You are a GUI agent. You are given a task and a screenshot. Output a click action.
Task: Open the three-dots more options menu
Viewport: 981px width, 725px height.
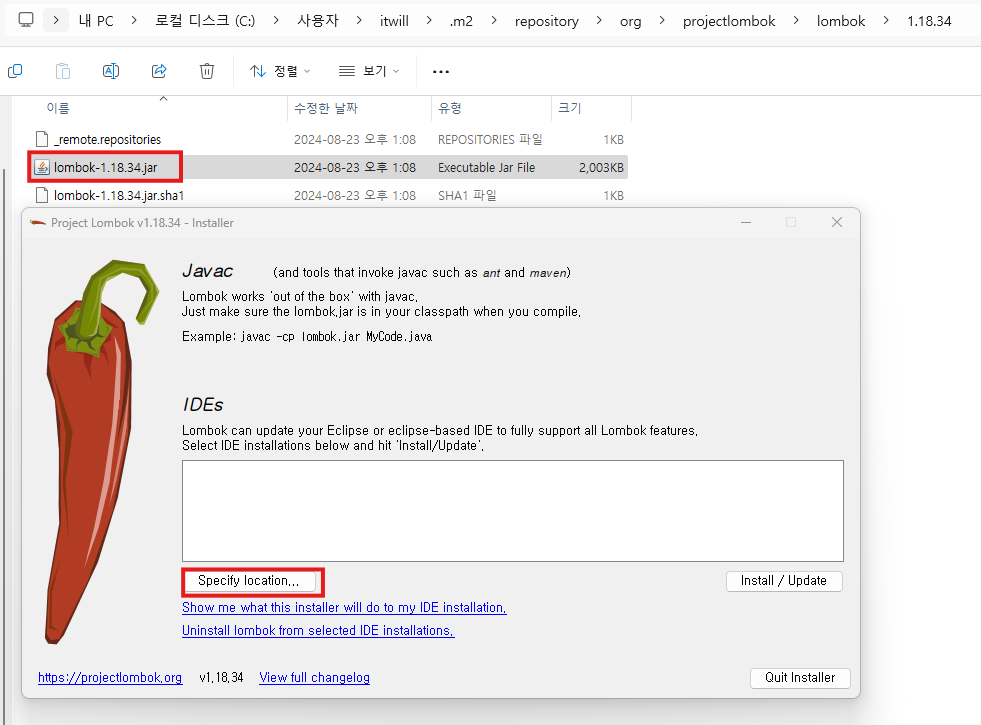(x=440, y=71)
